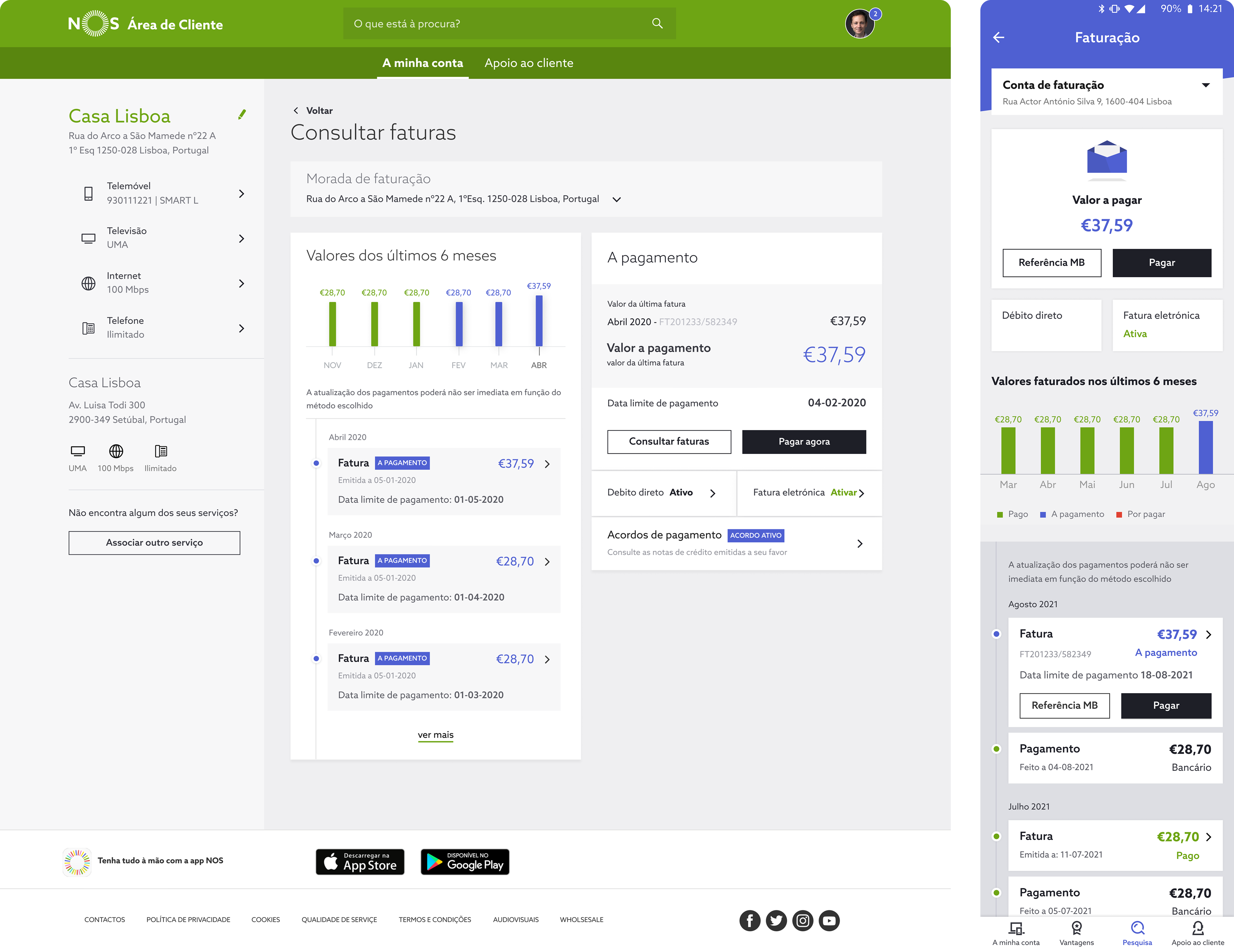Click the Wi-Fi icon in phone status bar

coord(1129,9)
